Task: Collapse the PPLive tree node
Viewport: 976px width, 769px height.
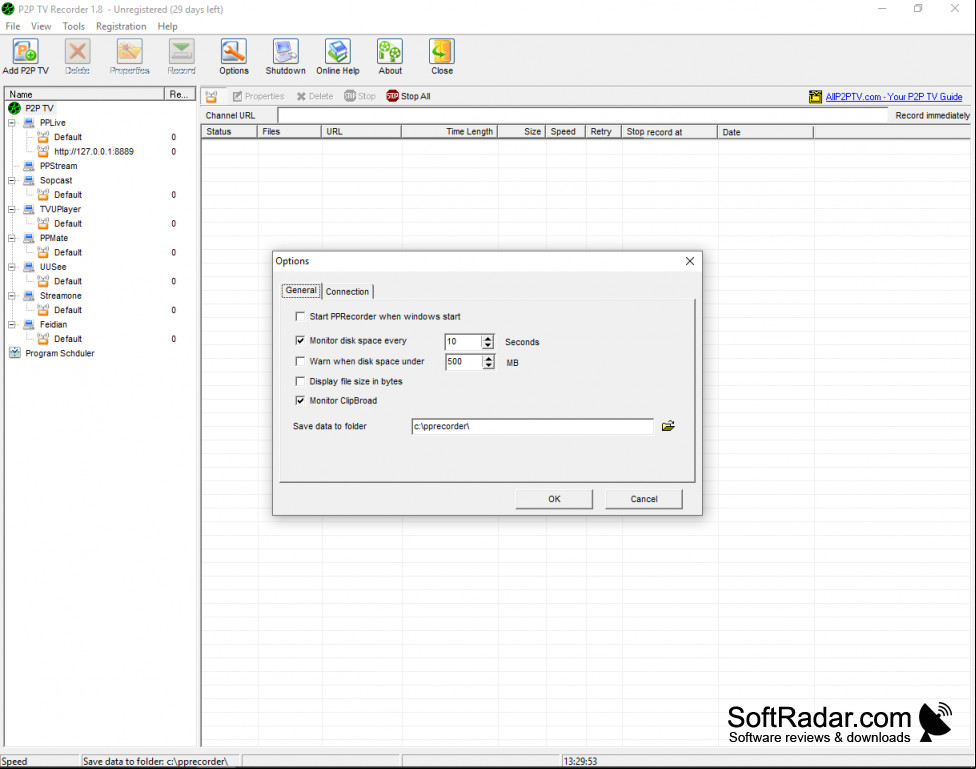Action: coord(11,123)
